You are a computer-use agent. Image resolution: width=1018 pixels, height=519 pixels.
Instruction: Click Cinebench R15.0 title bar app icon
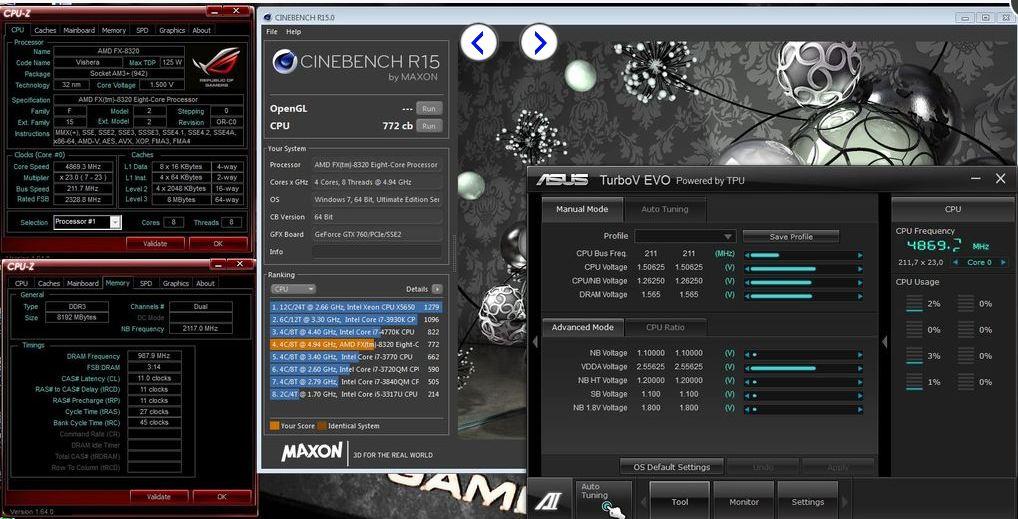(x=268, y=18)
